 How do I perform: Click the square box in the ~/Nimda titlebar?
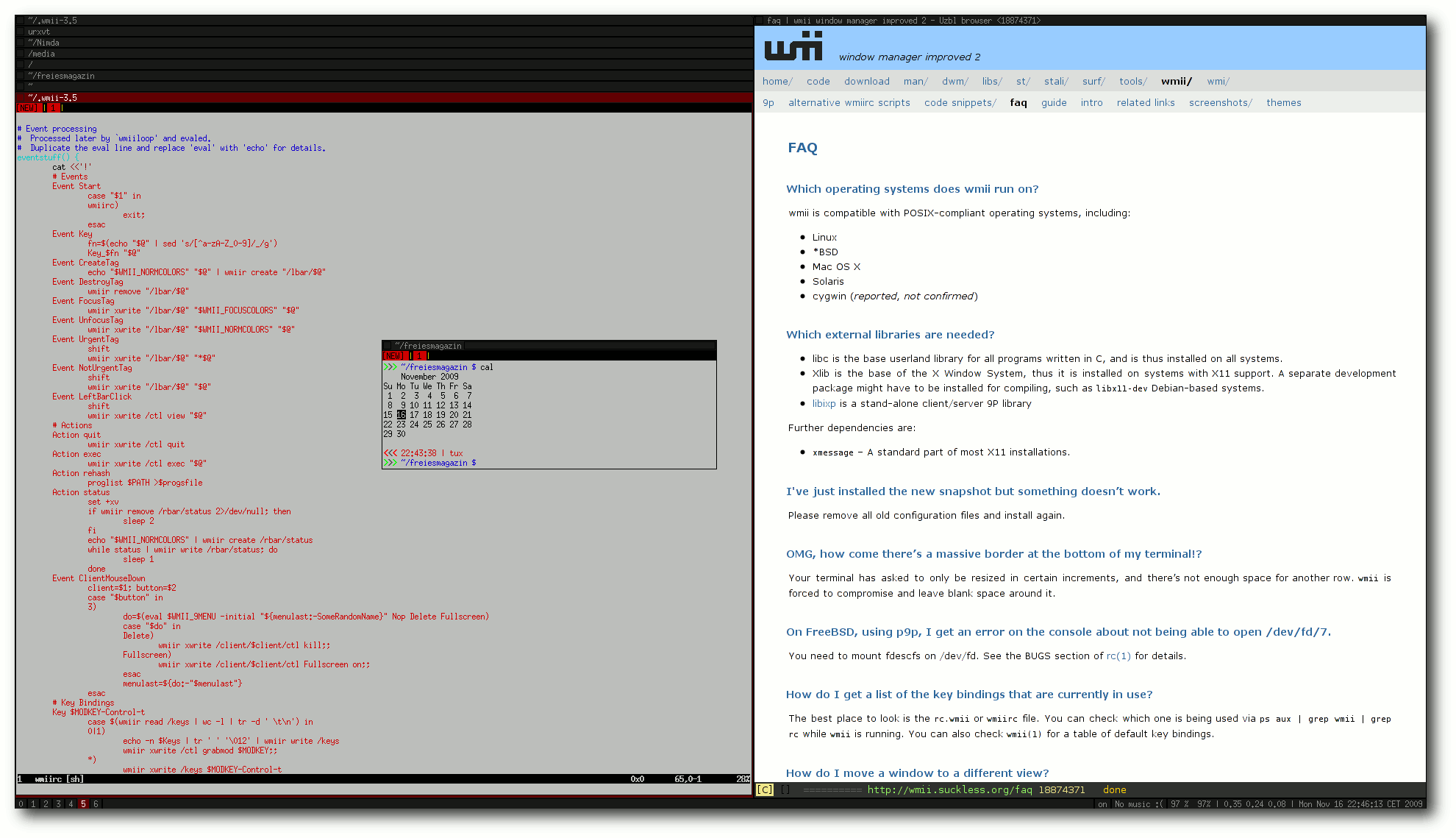[21, 43]
